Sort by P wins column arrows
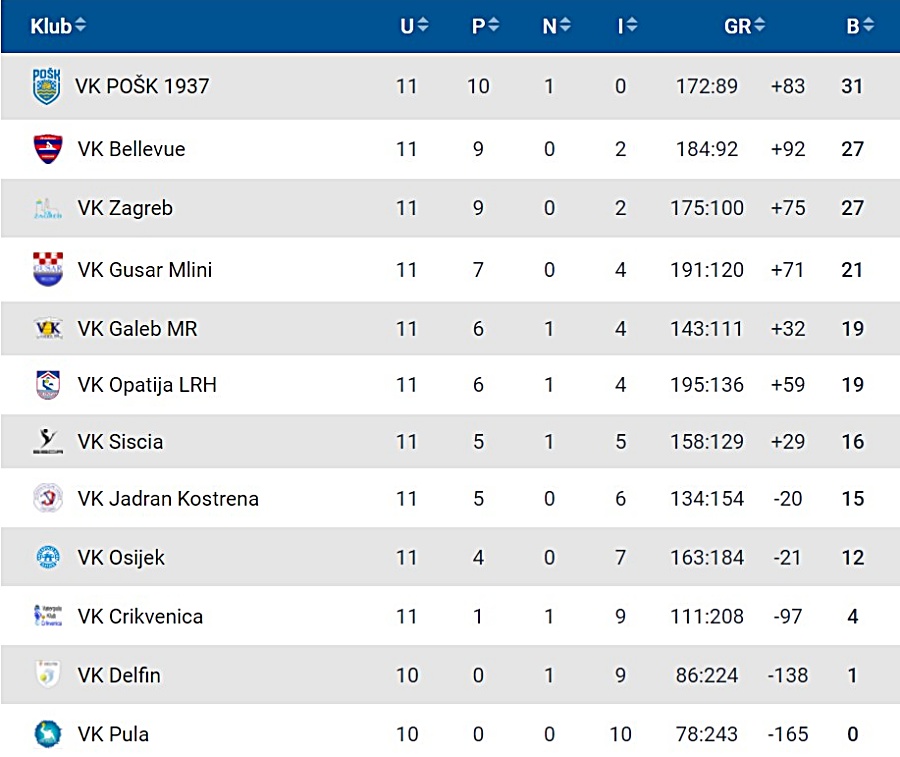This screenshot has width=900, height=757. click(494, 25)
